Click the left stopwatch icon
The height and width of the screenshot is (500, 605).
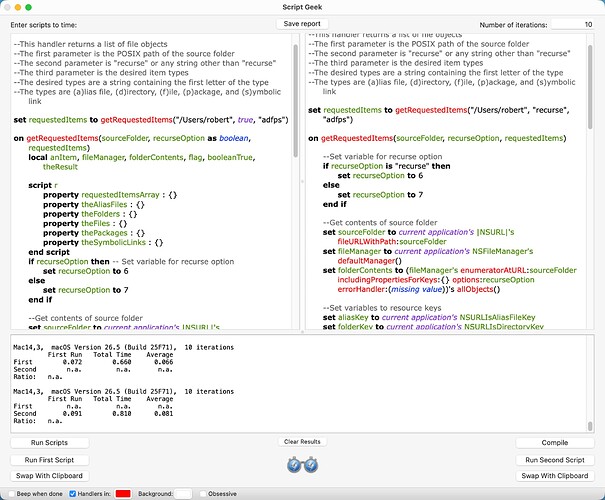pyautogui.click(x=294, y=465)
